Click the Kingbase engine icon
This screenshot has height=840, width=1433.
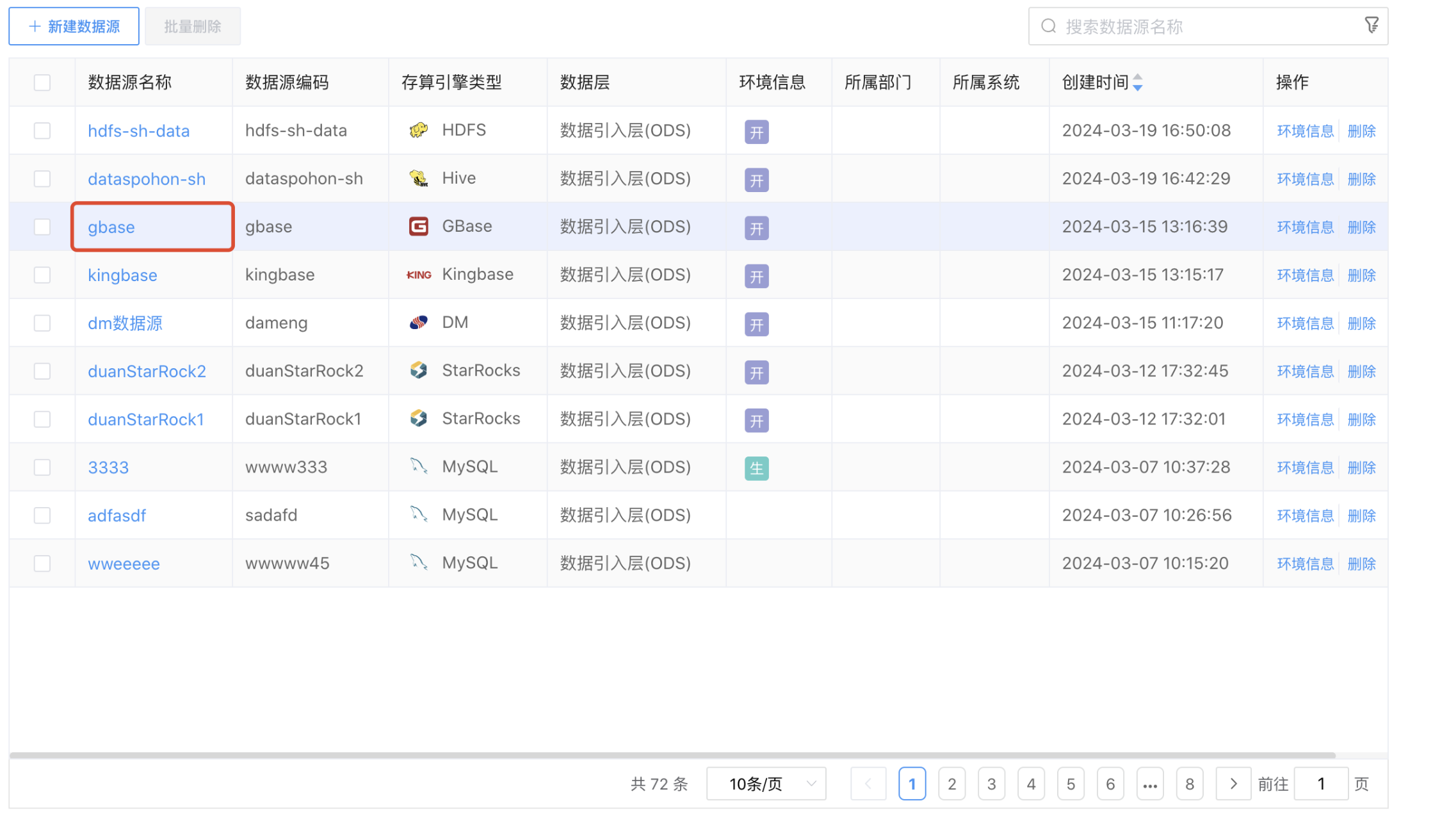[x=418, y=274]
